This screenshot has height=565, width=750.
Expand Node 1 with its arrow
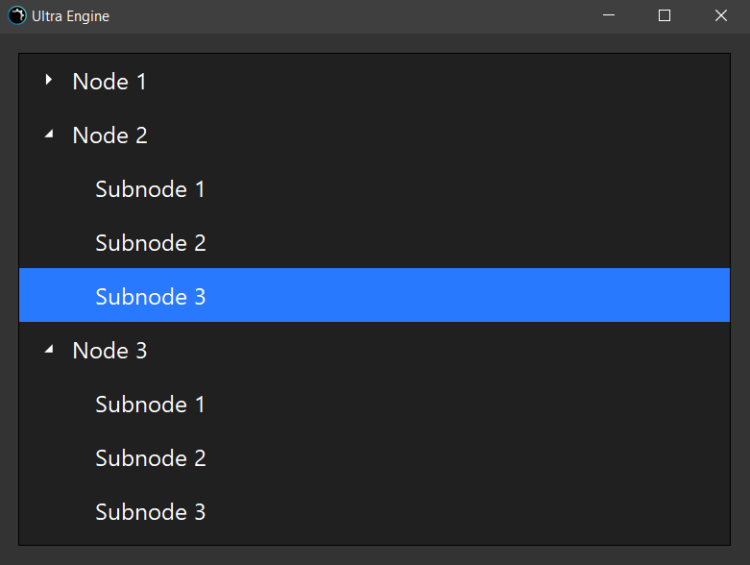point(48,81)
